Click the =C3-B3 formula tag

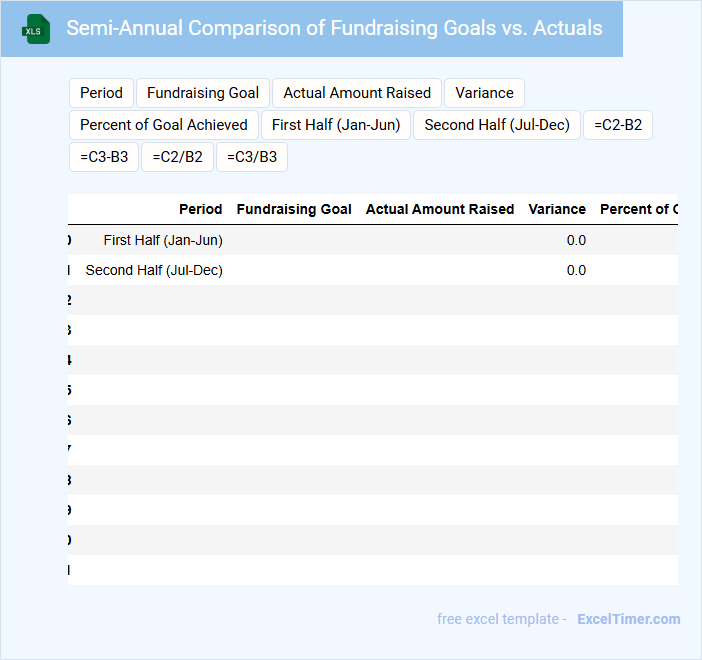(x=104, y=157)
